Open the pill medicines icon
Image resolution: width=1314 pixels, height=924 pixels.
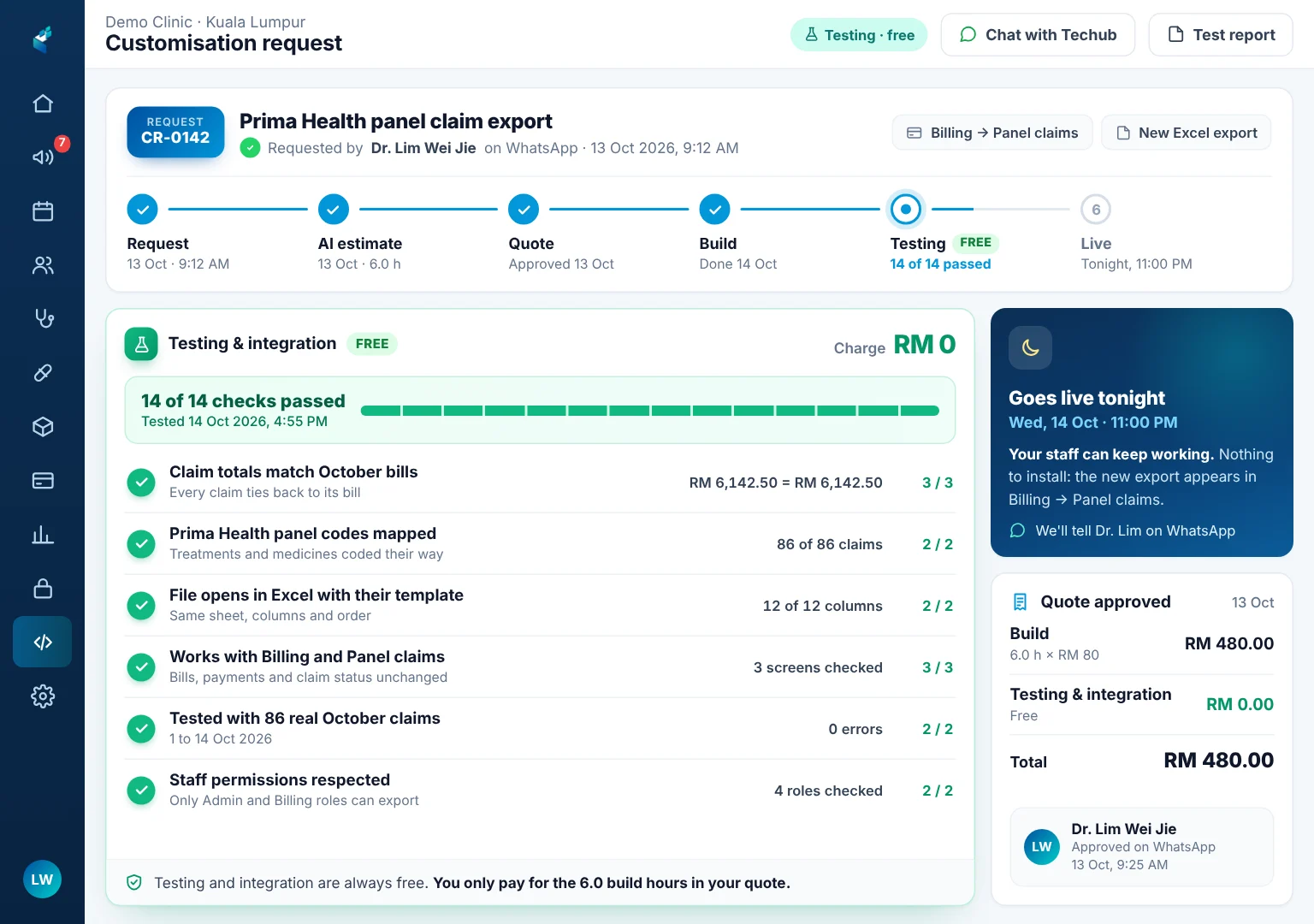pyautogui.click(x=43, y=373)
